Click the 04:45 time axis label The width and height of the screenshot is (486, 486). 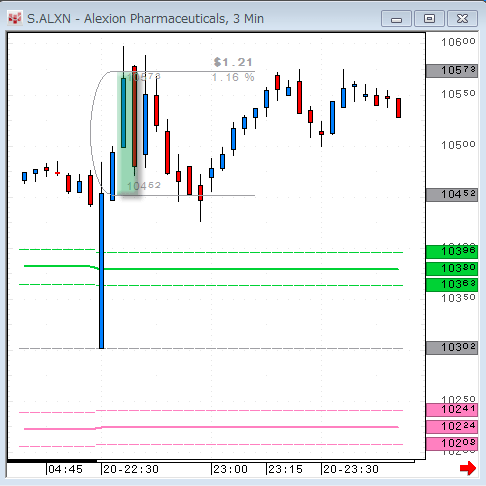tap(65, 469)
